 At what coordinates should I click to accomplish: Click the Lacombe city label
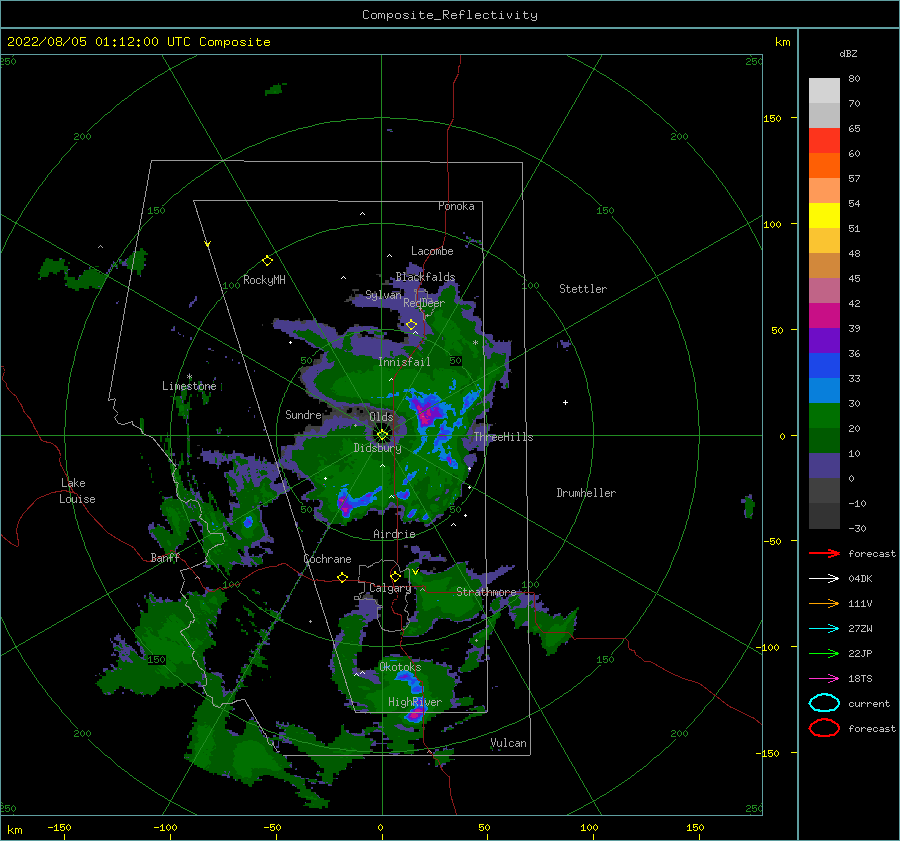pos(432,251)
